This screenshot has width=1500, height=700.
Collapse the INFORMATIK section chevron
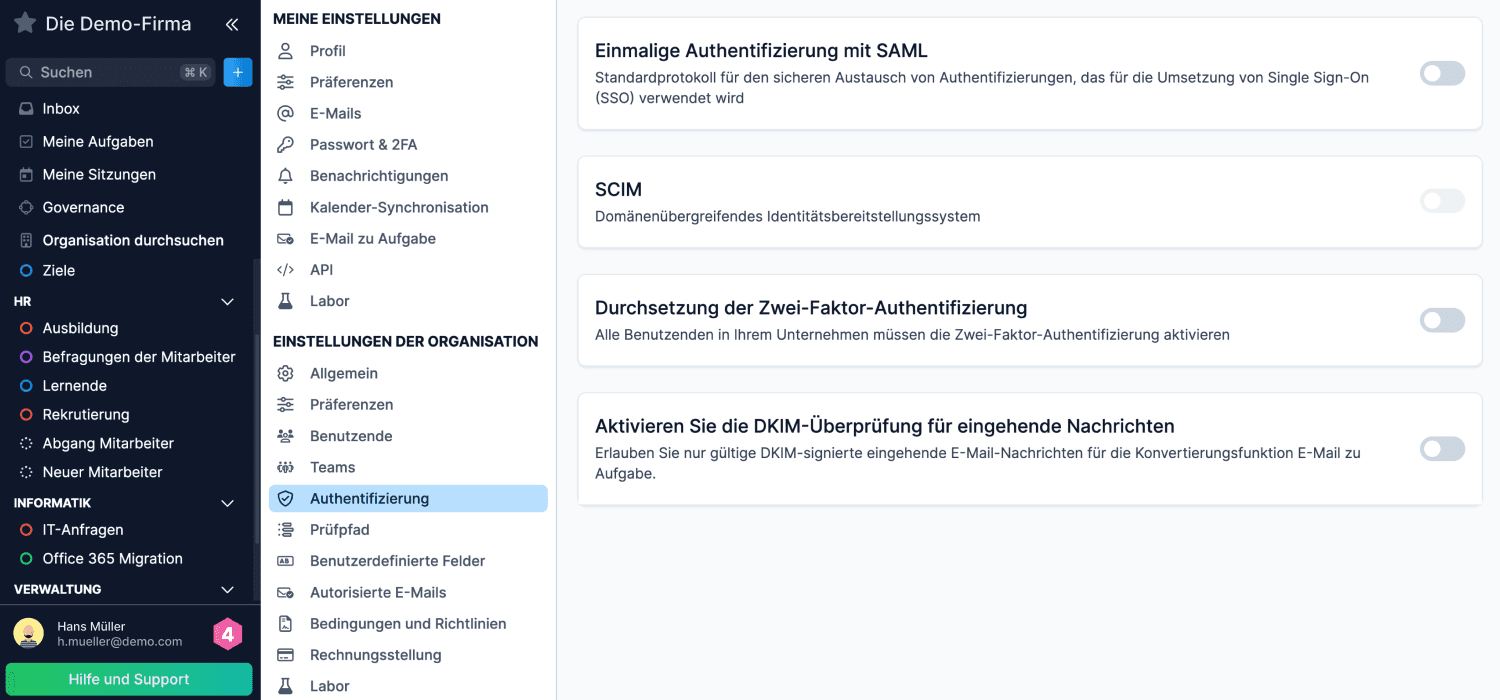click(227, 503)
